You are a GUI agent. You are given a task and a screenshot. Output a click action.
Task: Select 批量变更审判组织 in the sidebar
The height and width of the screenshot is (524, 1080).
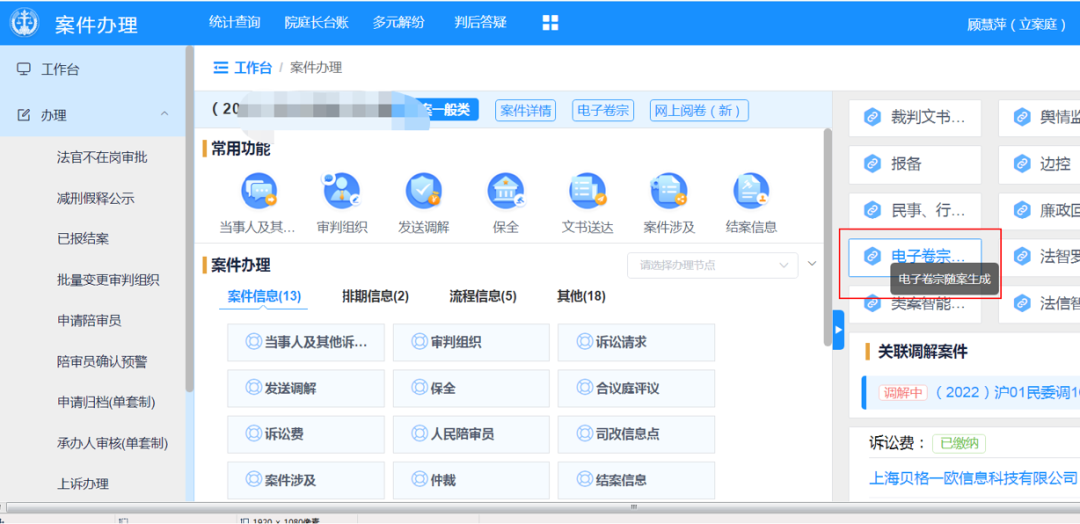(x=108, y=280)
